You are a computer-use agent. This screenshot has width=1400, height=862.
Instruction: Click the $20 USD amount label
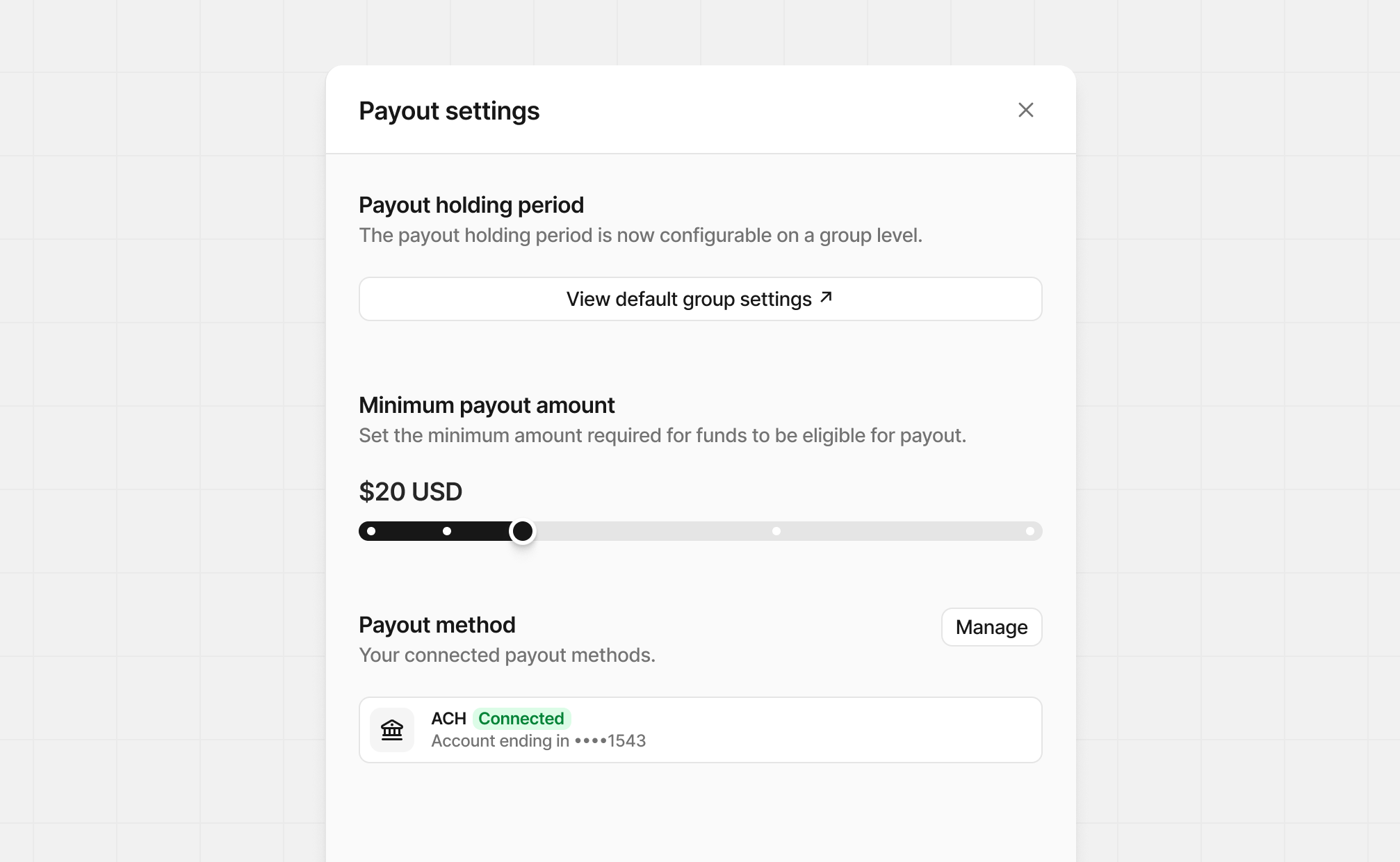coord(410,491)
